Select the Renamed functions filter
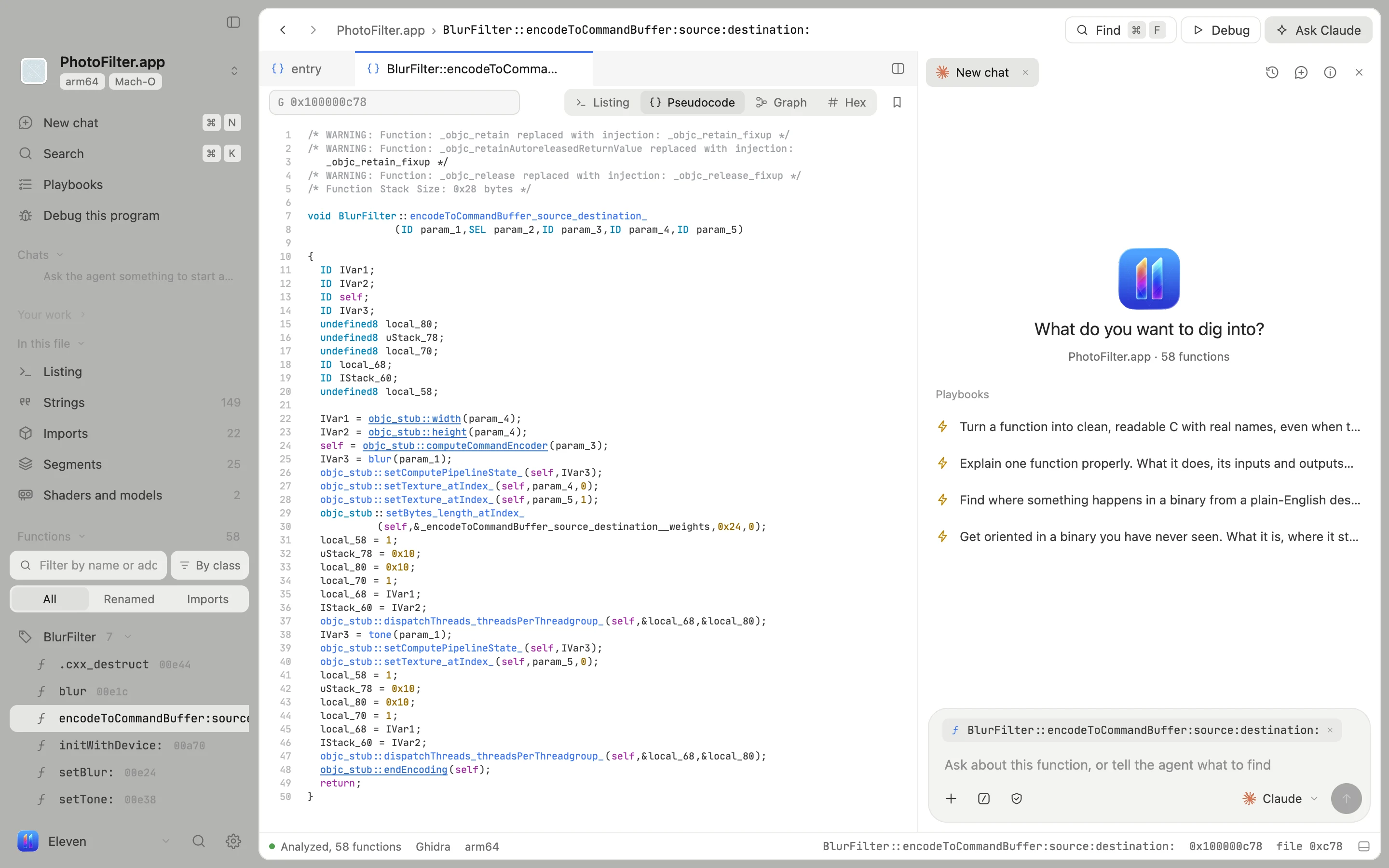This screenshot has height=868, width=1389. click(x=129, y=599)
